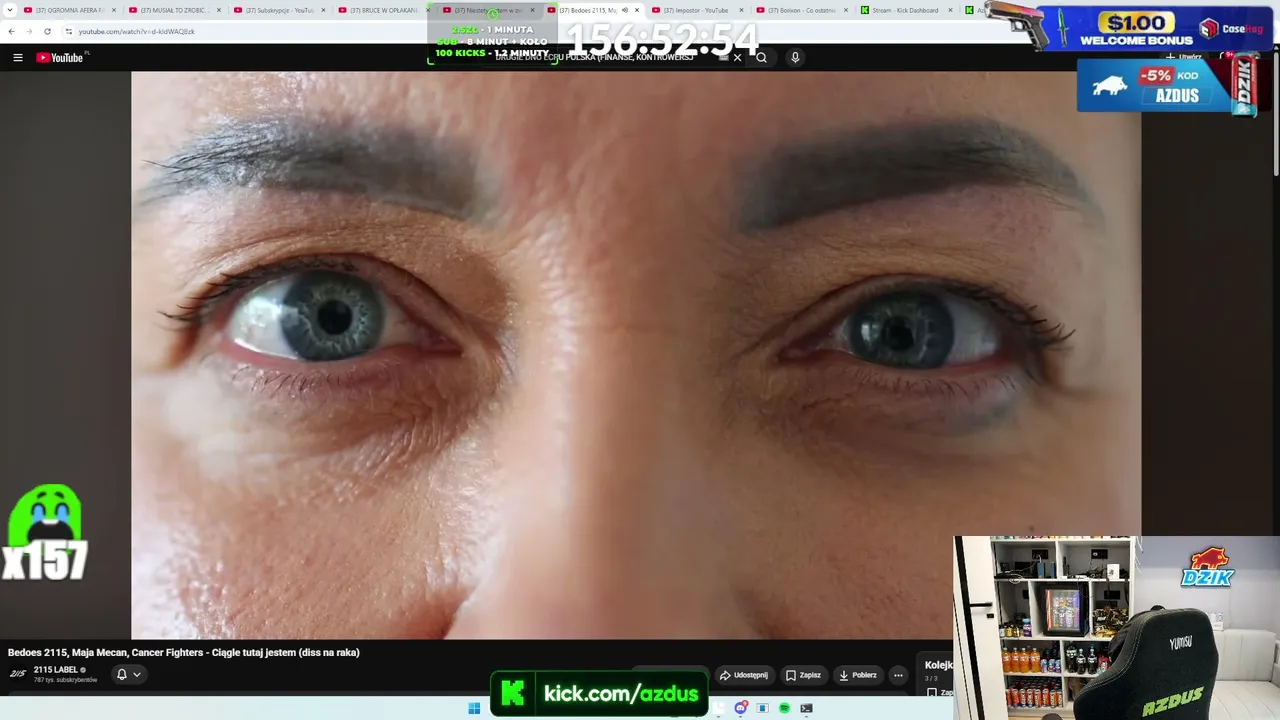
Task: Go forward in the browser
Action: tap(29, 31)
